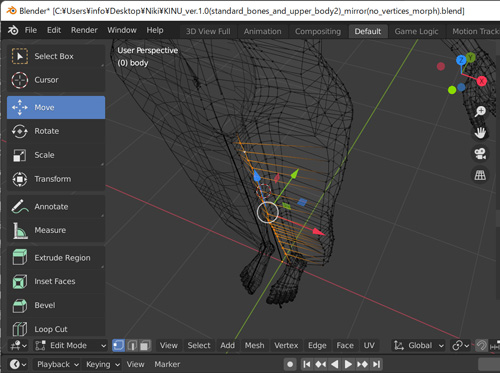500x373 pixels.
Task: Jump to first frame
Action: (x=307, y=364)
